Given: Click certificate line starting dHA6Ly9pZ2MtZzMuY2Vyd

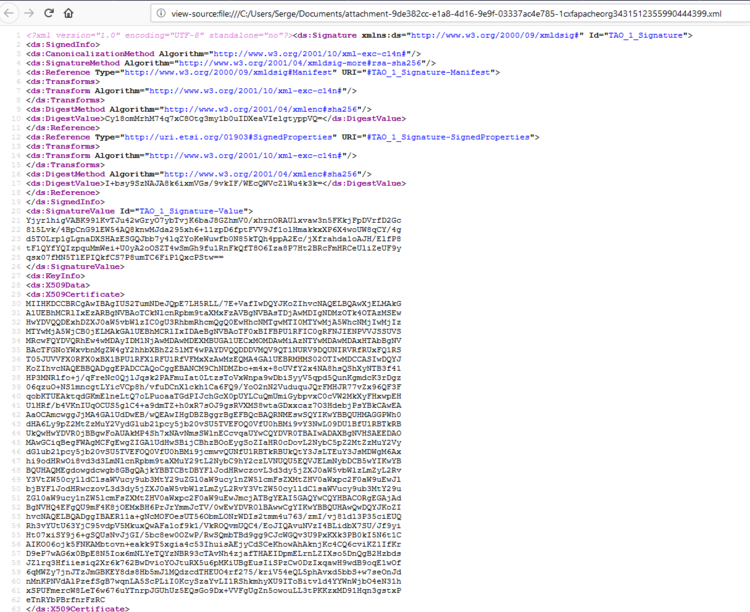Looking at the screenshot, I should (x=213, y=424).
